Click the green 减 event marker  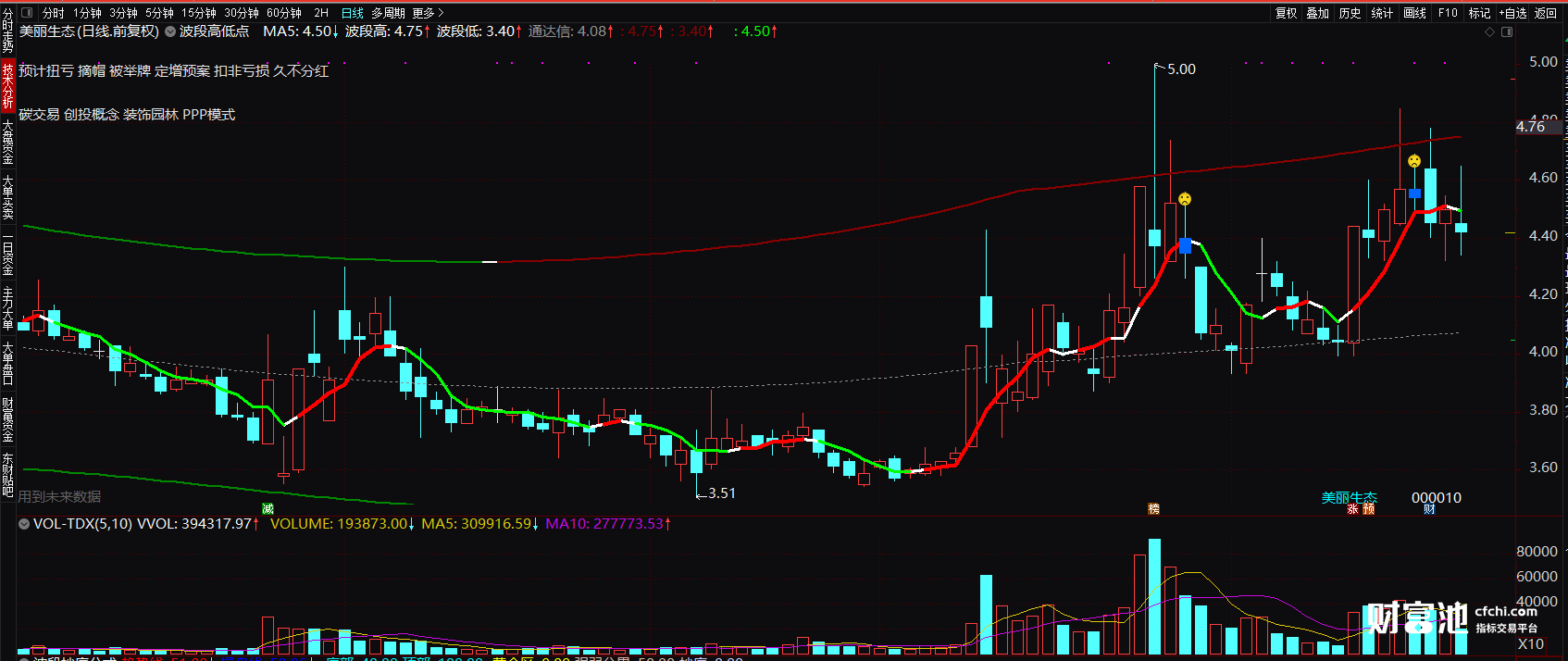tap(268, 508)
